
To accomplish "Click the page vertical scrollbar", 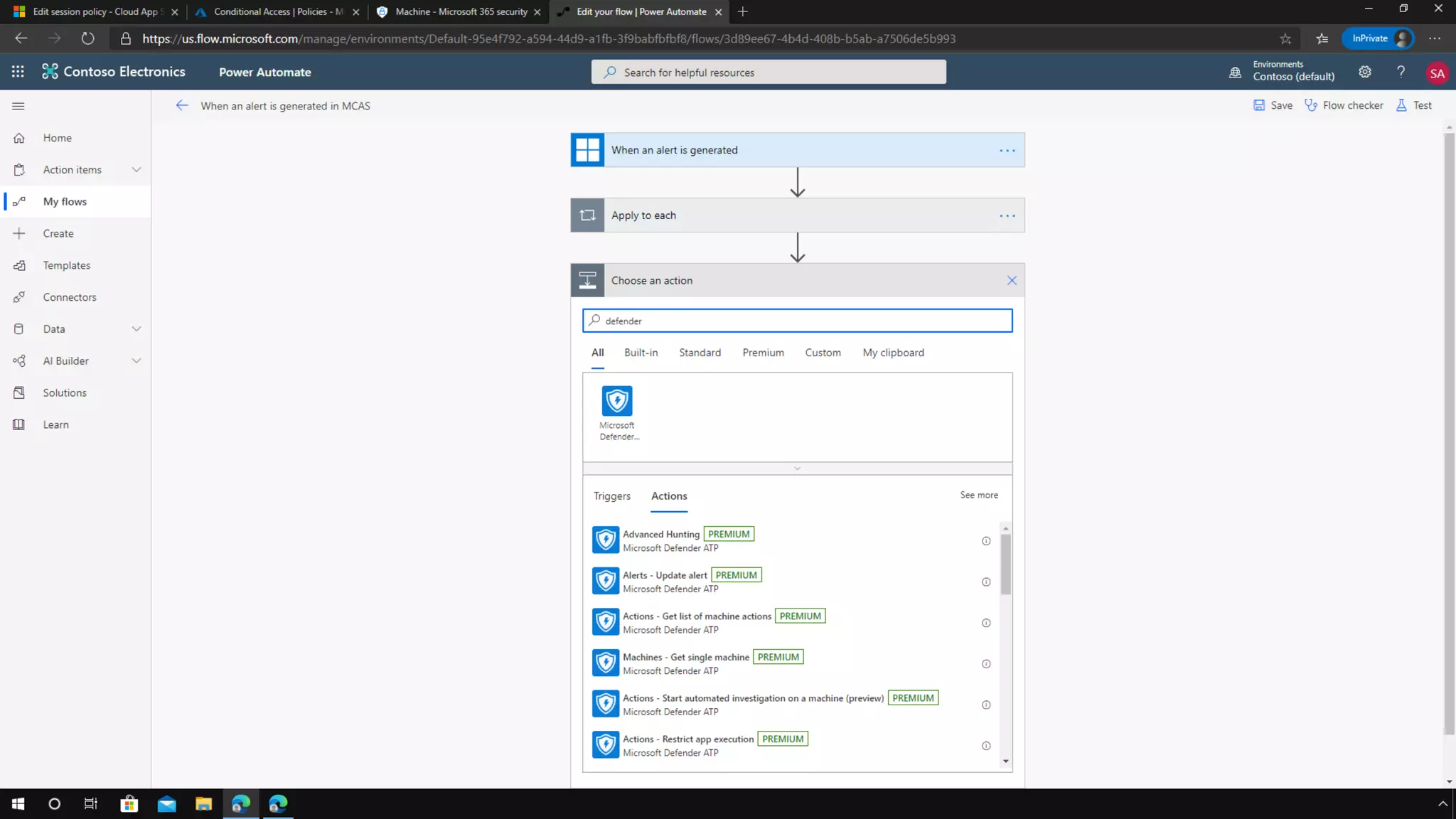I will pos(1449,434).
